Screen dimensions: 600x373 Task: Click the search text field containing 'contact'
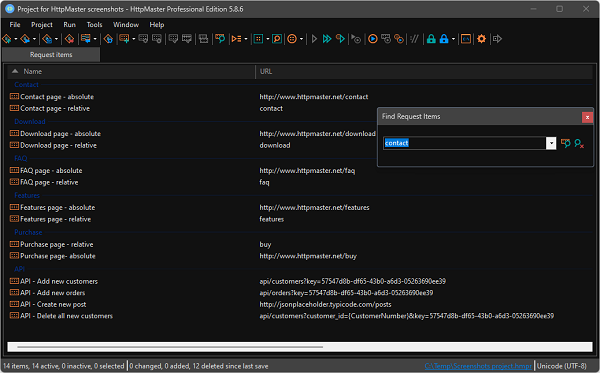465,143
